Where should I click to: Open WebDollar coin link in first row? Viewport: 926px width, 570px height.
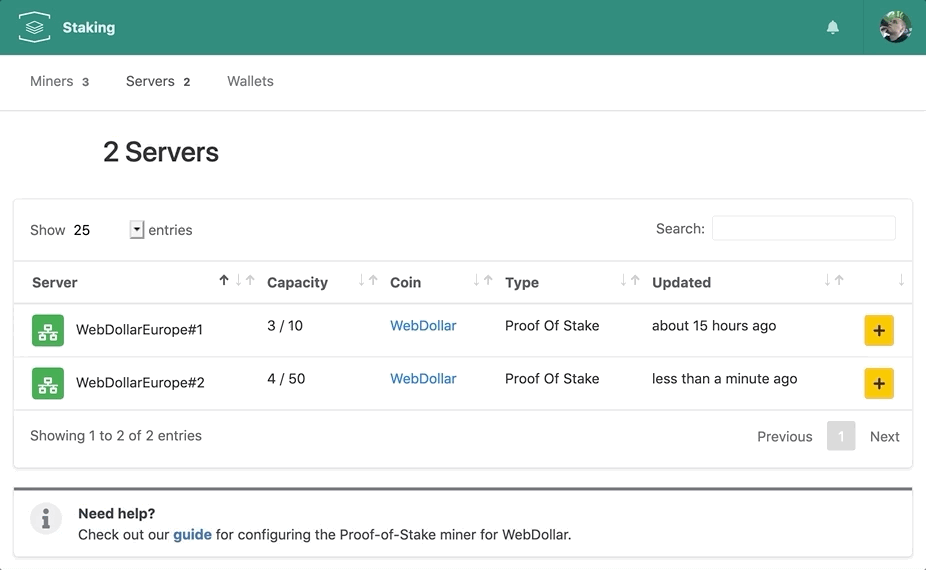tap(423, 325)
